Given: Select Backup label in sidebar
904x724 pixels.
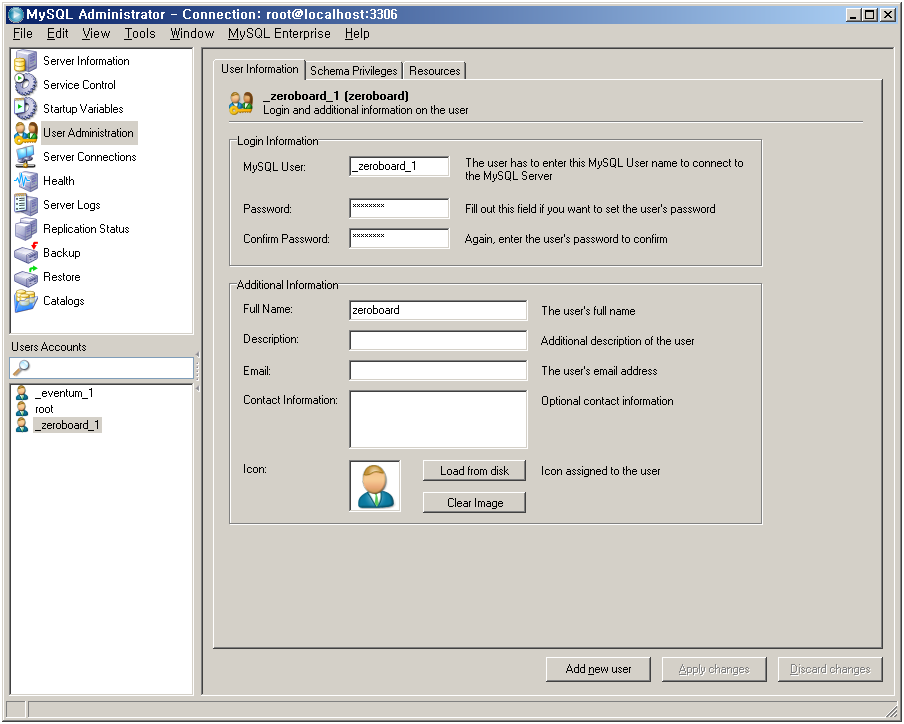Looking at the screenshot, I should click(x=62, y=253).
